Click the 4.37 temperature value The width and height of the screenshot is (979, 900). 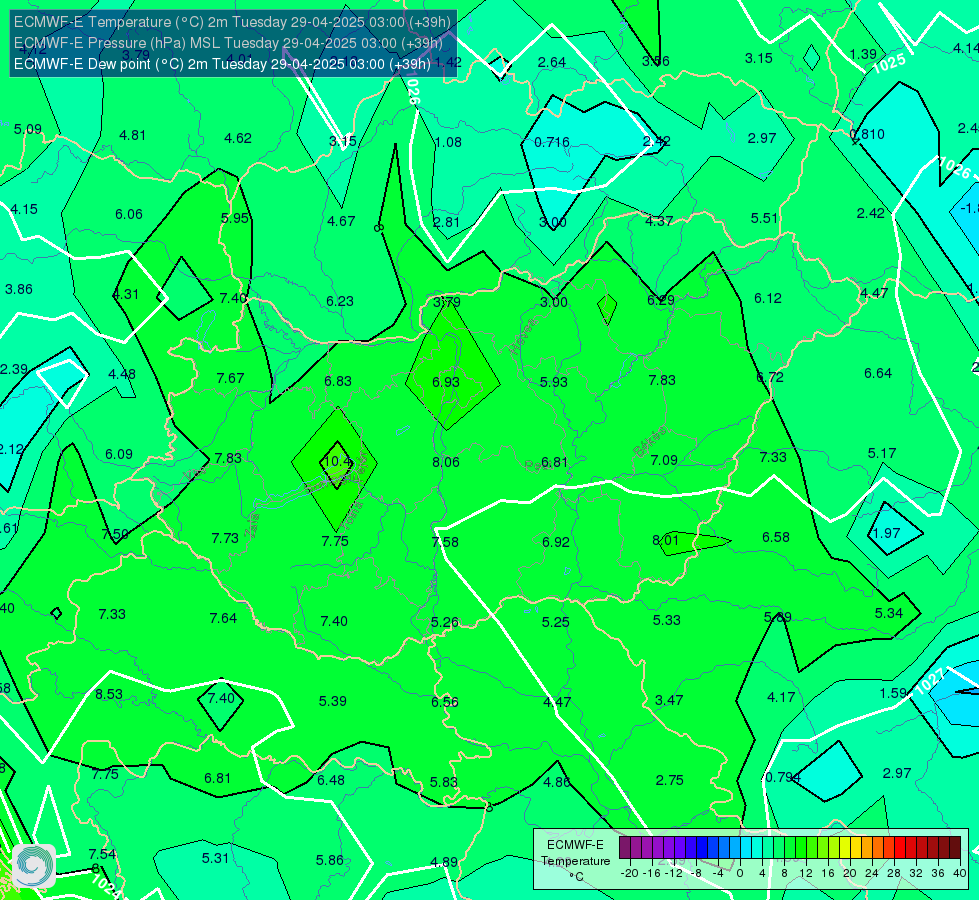[659, 221]
